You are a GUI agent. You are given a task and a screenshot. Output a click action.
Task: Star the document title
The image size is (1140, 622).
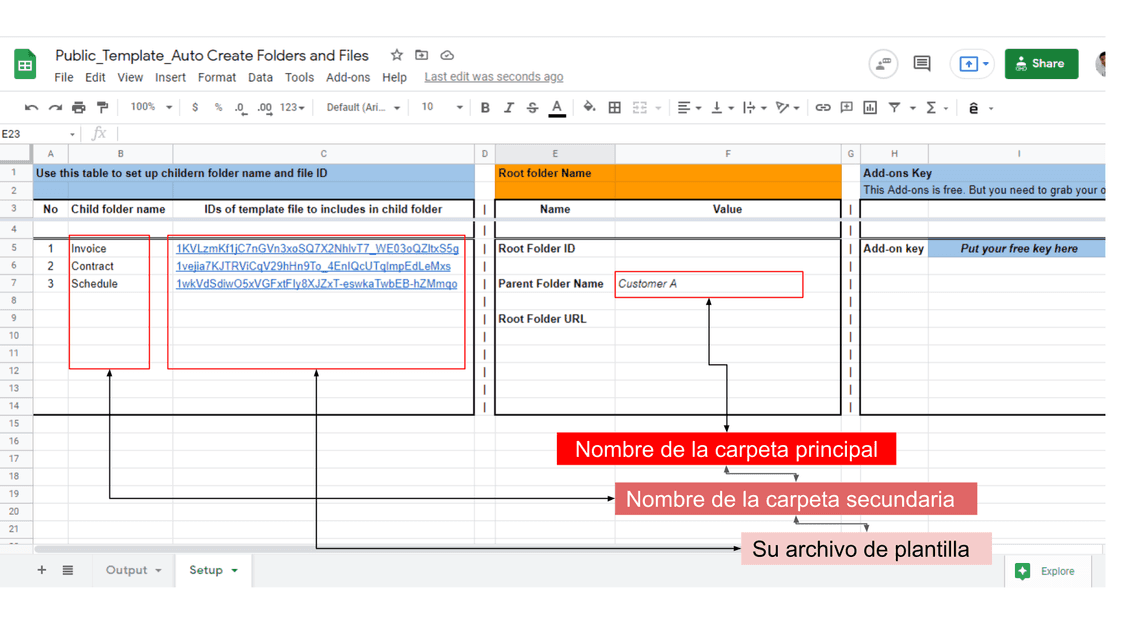click(x=397, y=55)
